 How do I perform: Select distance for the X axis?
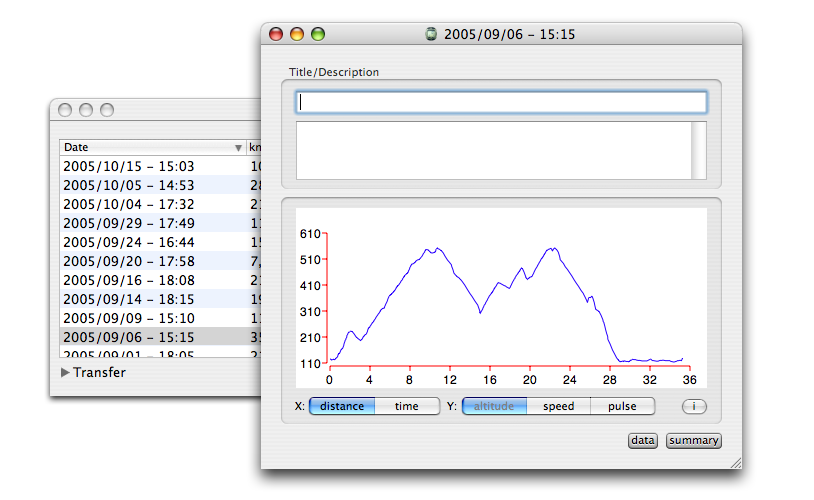(x=342, y=407)
